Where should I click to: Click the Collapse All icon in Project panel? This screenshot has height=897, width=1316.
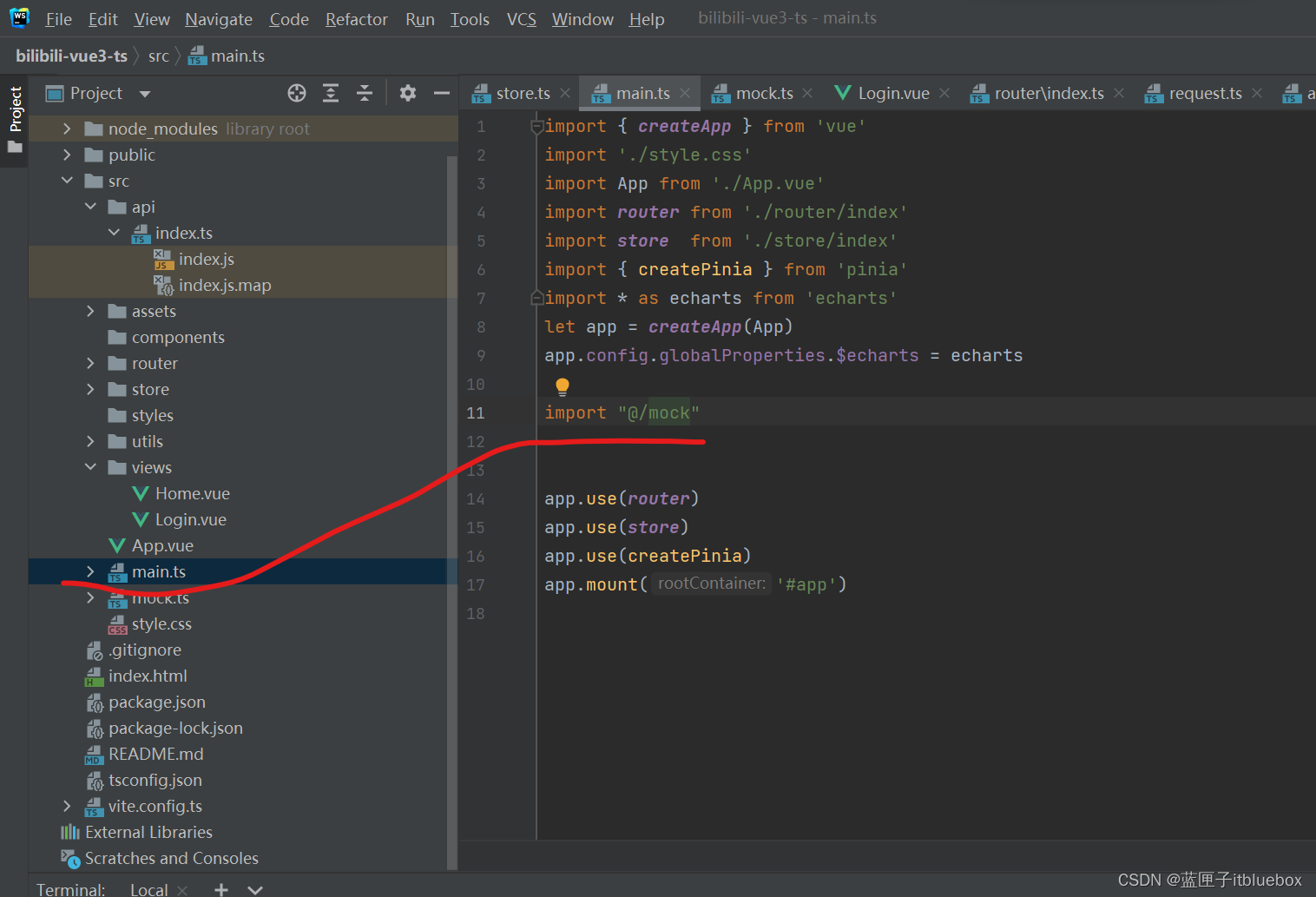365,93
